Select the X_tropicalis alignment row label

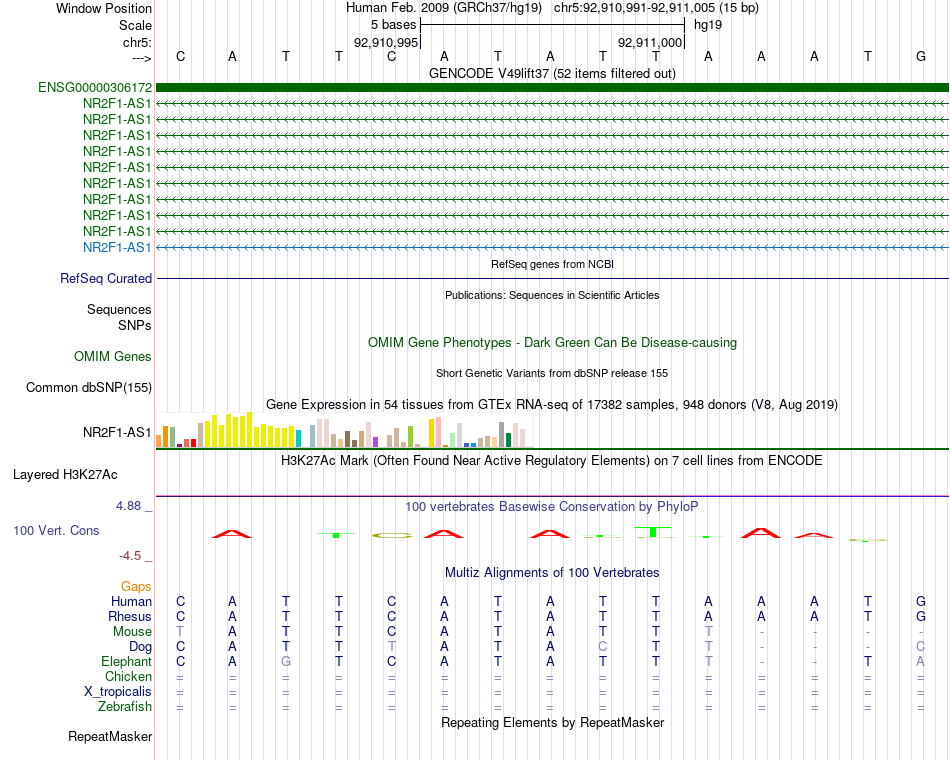118,692
